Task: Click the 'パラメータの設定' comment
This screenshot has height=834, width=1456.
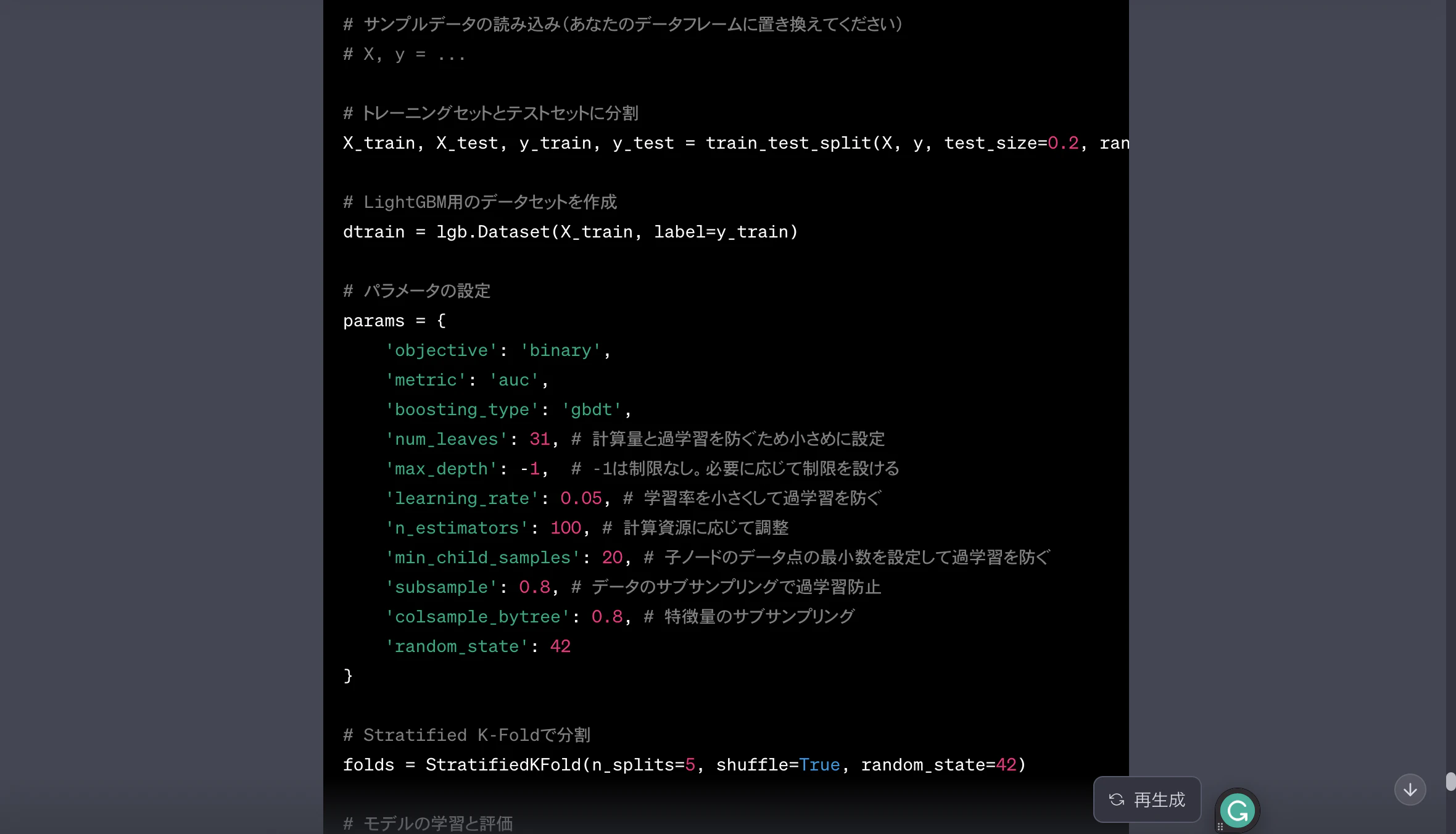Action: [x=417, y=291]
